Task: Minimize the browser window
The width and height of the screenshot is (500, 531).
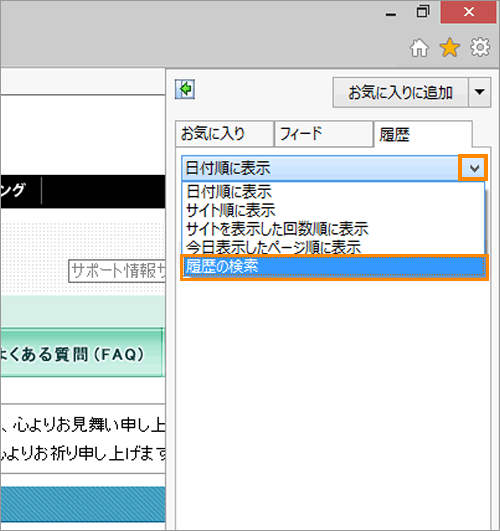Action: tap(391, 14)
